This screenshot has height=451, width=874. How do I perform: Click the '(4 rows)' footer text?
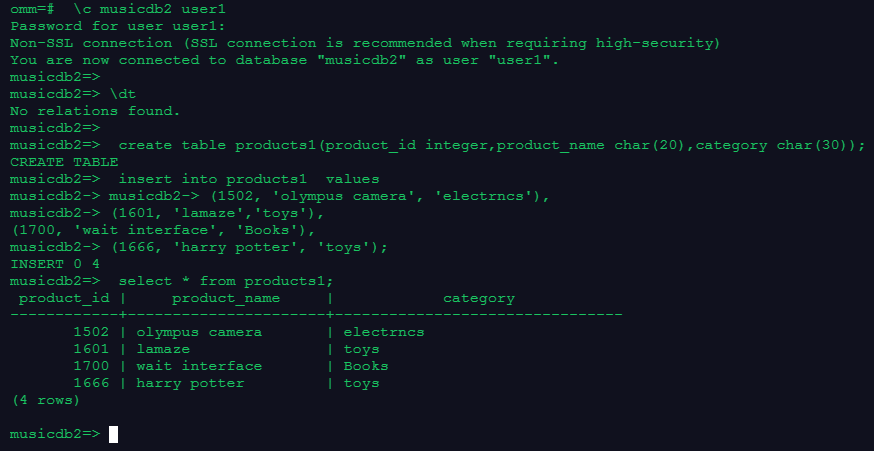pos(46,400)
